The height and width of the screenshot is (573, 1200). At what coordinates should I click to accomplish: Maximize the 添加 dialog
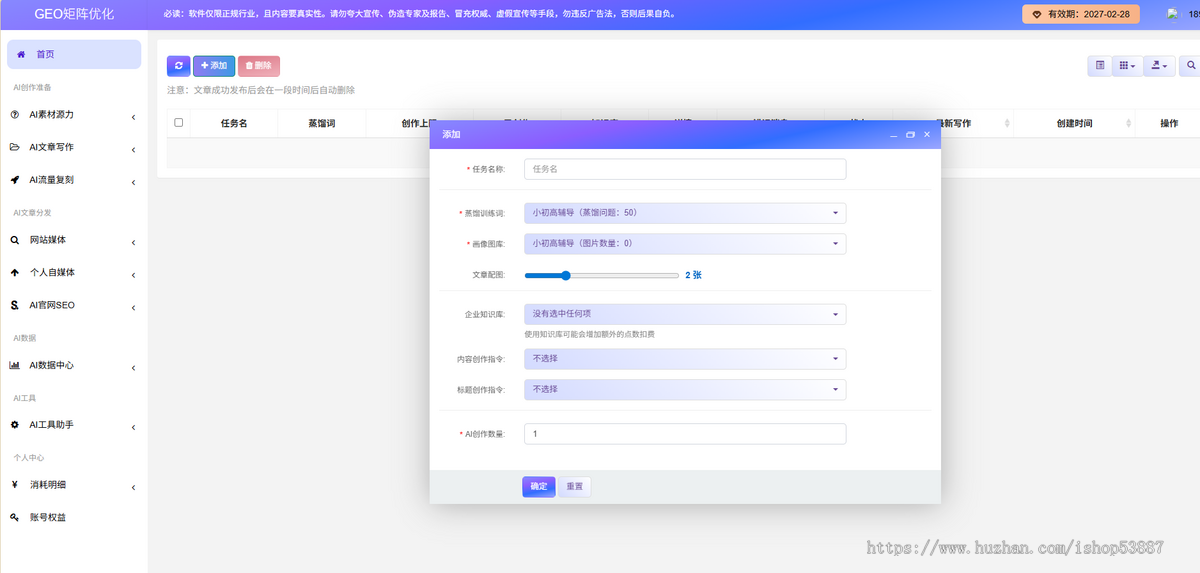910,134
